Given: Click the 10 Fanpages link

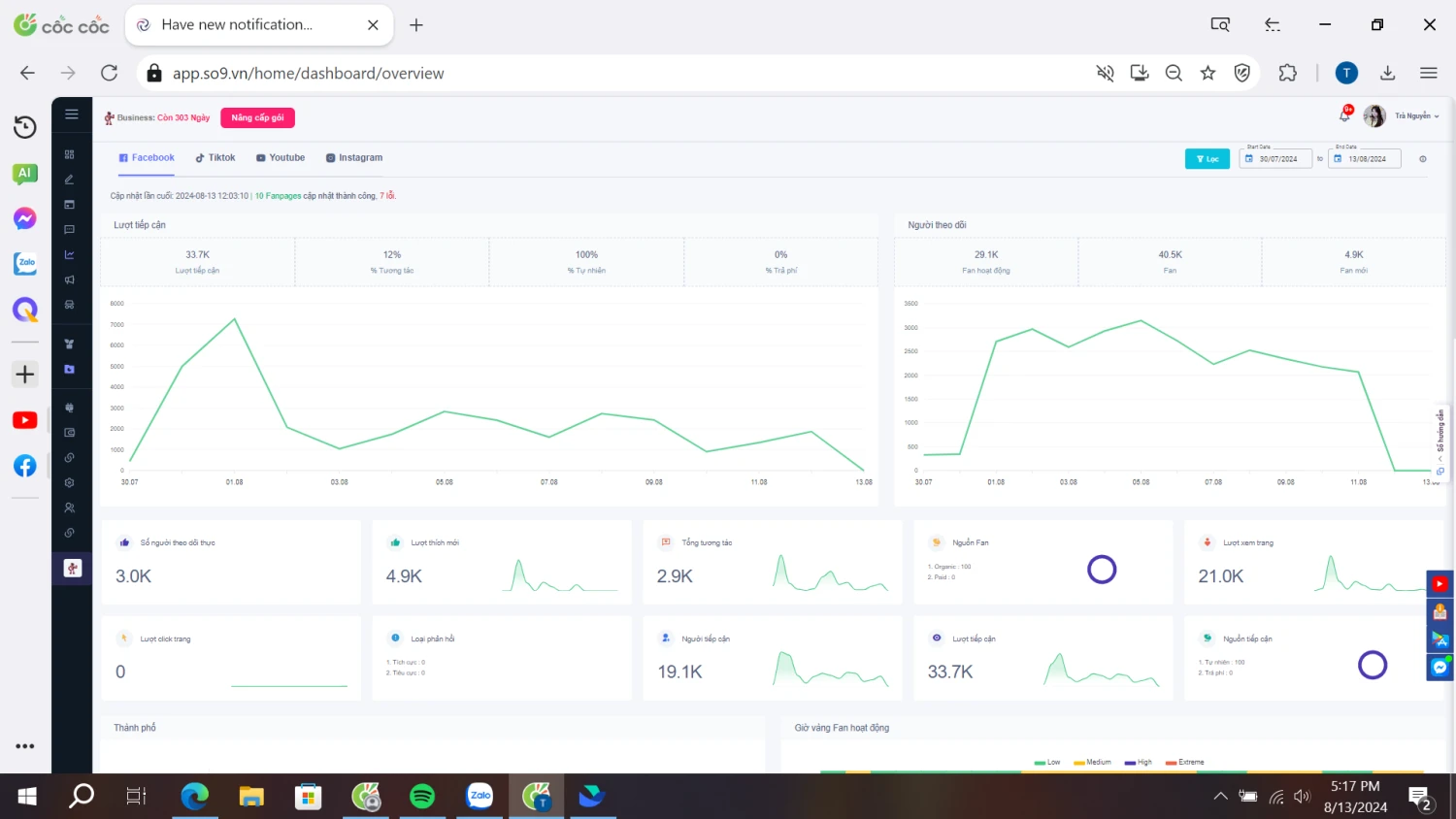Looking at the screenshot, I should point(278,196).
